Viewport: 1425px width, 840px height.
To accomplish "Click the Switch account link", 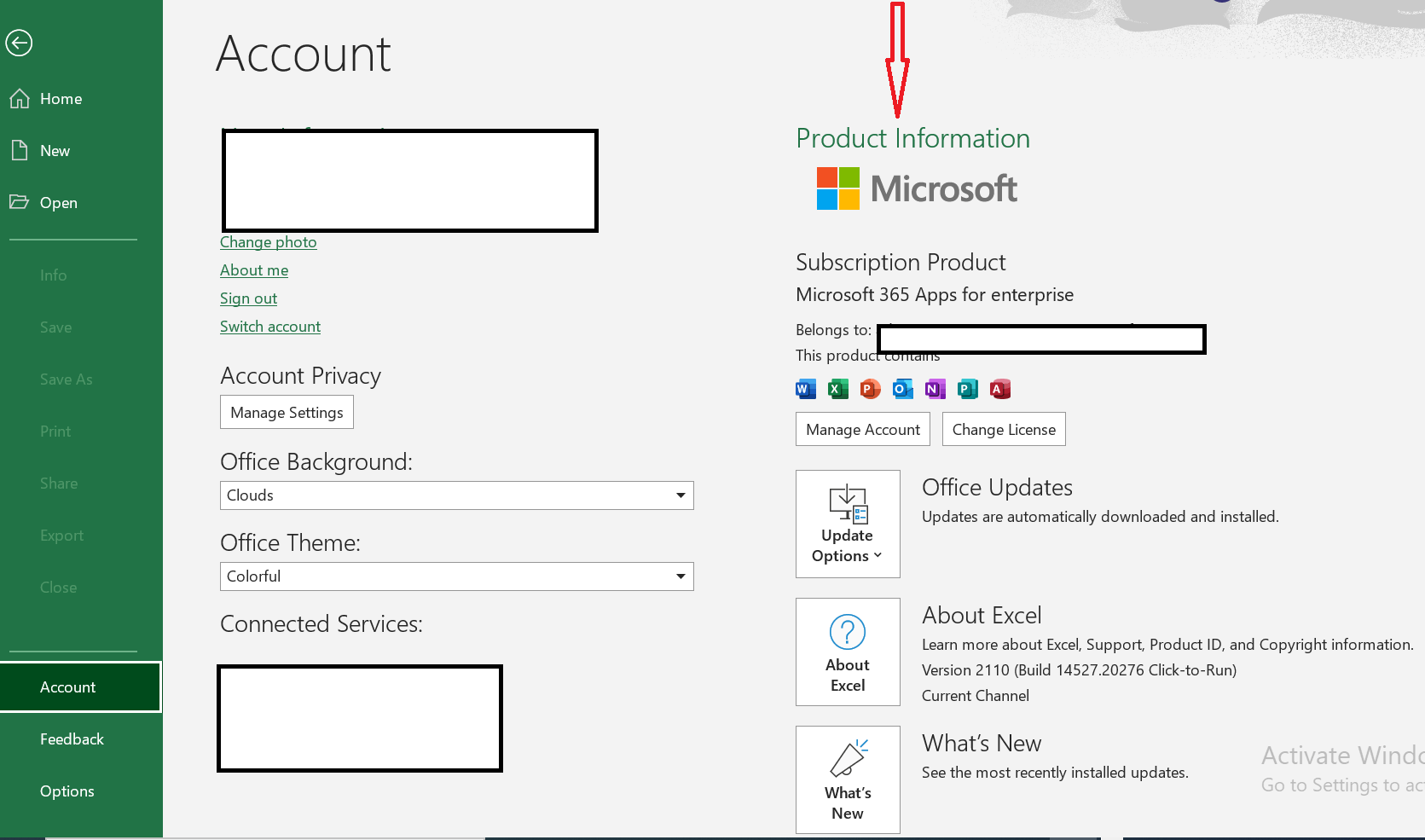I will click(x=270, y=327).
